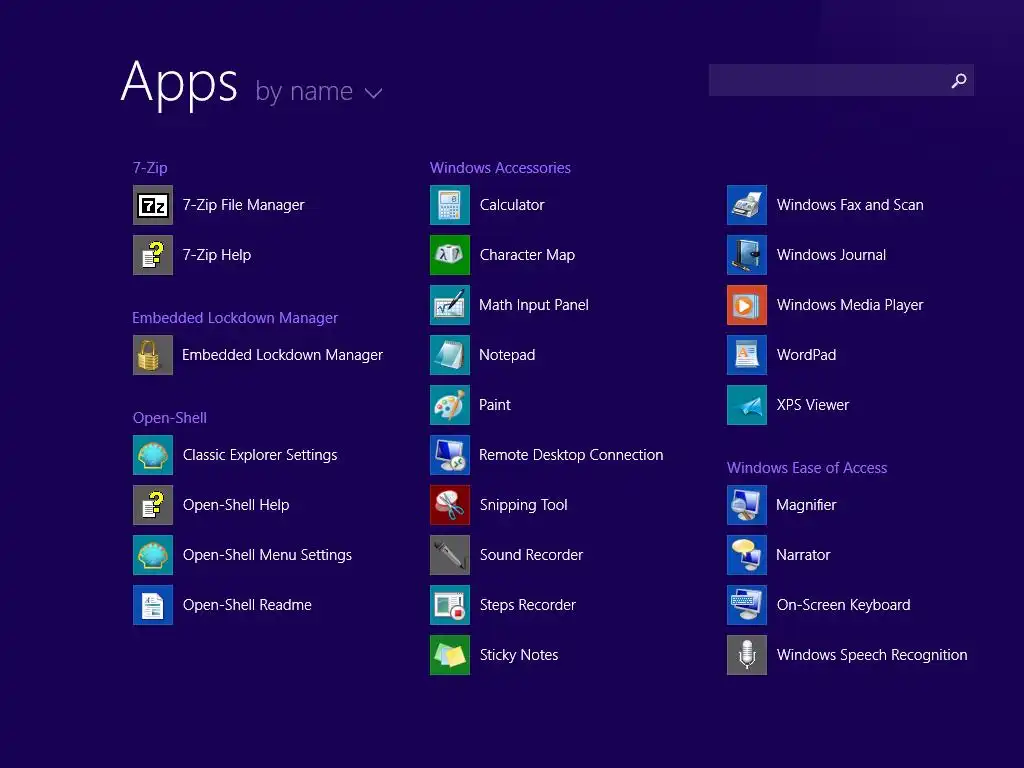Click the 'Steps Recorder' label
The image size is (1024, 768).
tap(528, 605)
